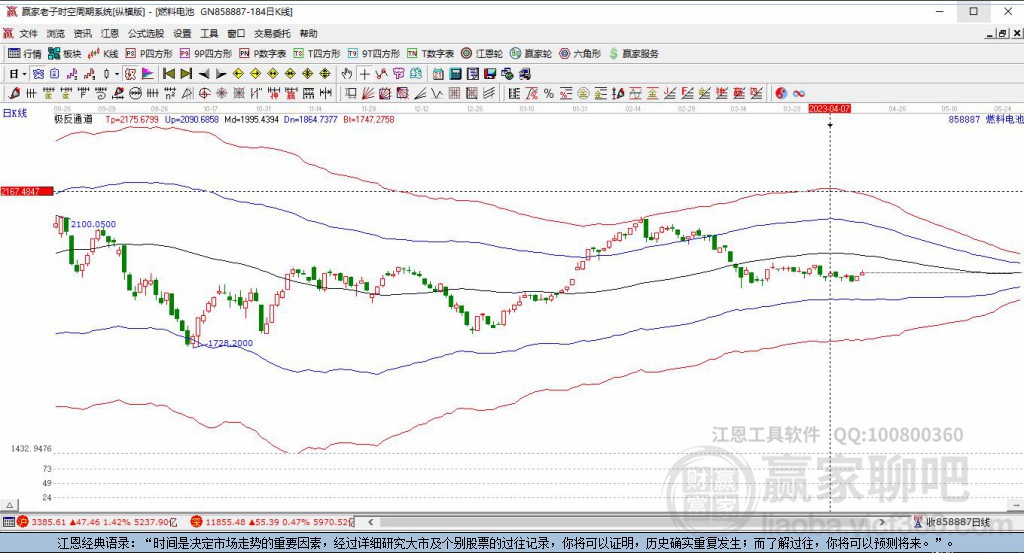Open the 六角形 hexagon tool

pos(580,54)
